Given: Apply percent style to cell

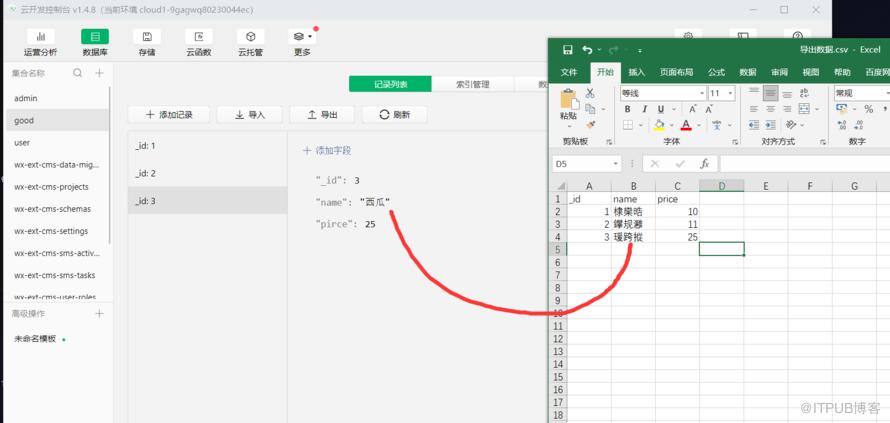Looking at the screenshot, I should tap(868, 109).
